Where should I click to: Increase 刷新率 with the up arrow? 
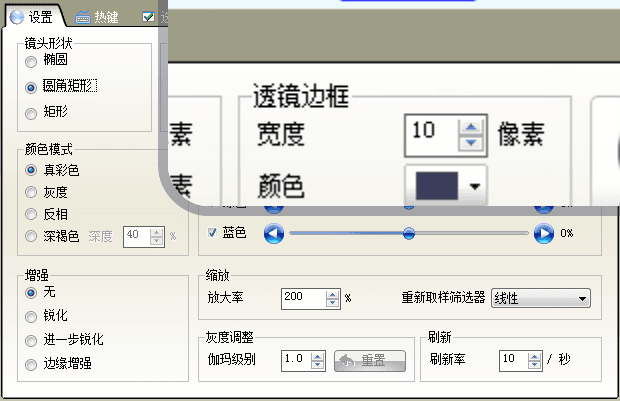pos(534,356)
